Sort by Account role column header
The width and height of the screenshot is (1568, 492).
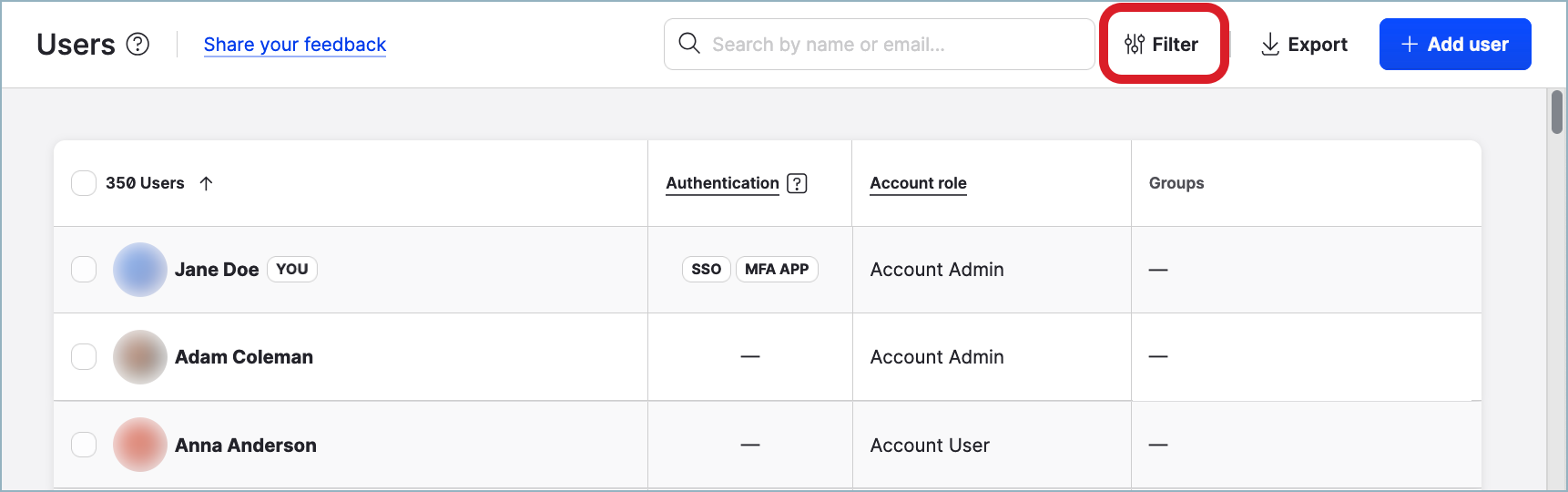[918, 183]
